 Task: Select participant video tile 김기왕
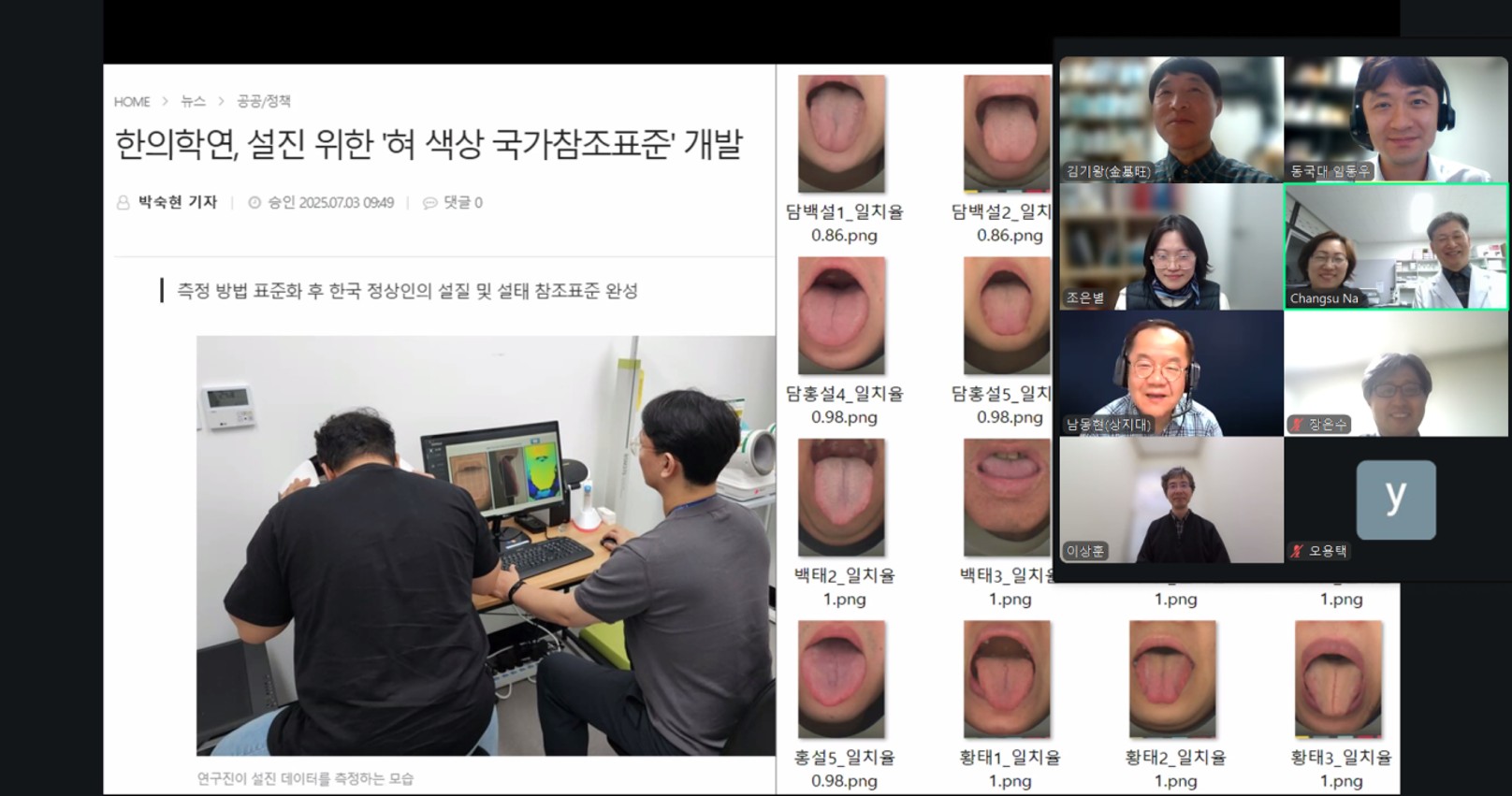pos(1171,120)
